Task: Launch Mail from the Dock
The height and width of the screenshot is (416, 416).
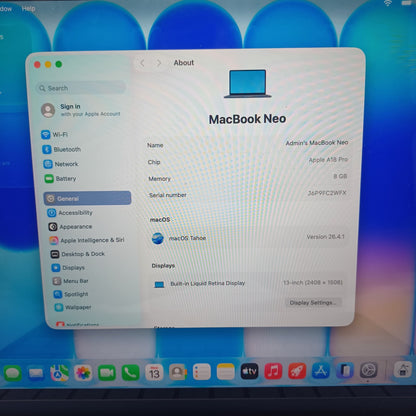Action: (36, 373)
